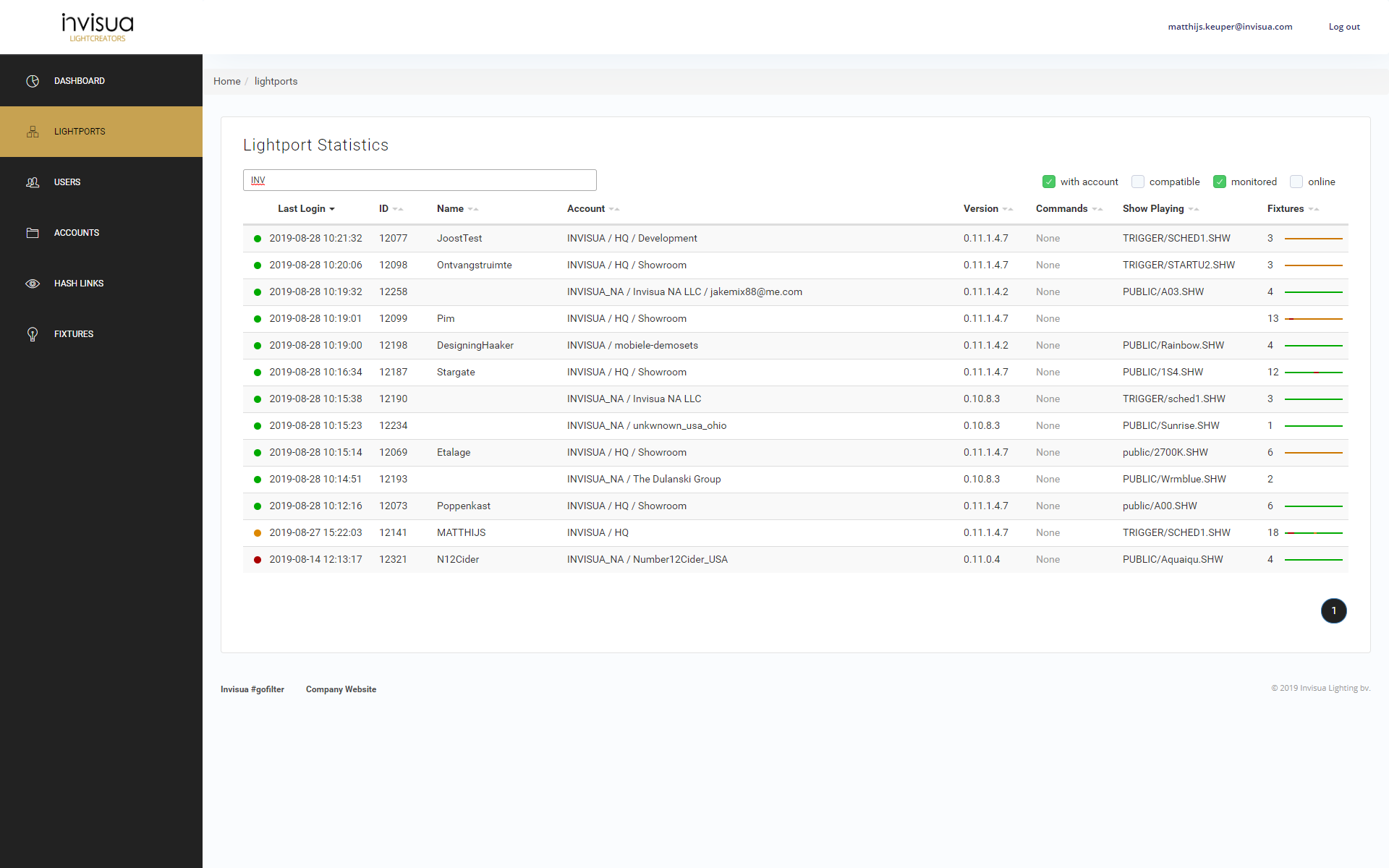
Task: Click the Dashboard icon in sidebar
Action: (31, 80)
